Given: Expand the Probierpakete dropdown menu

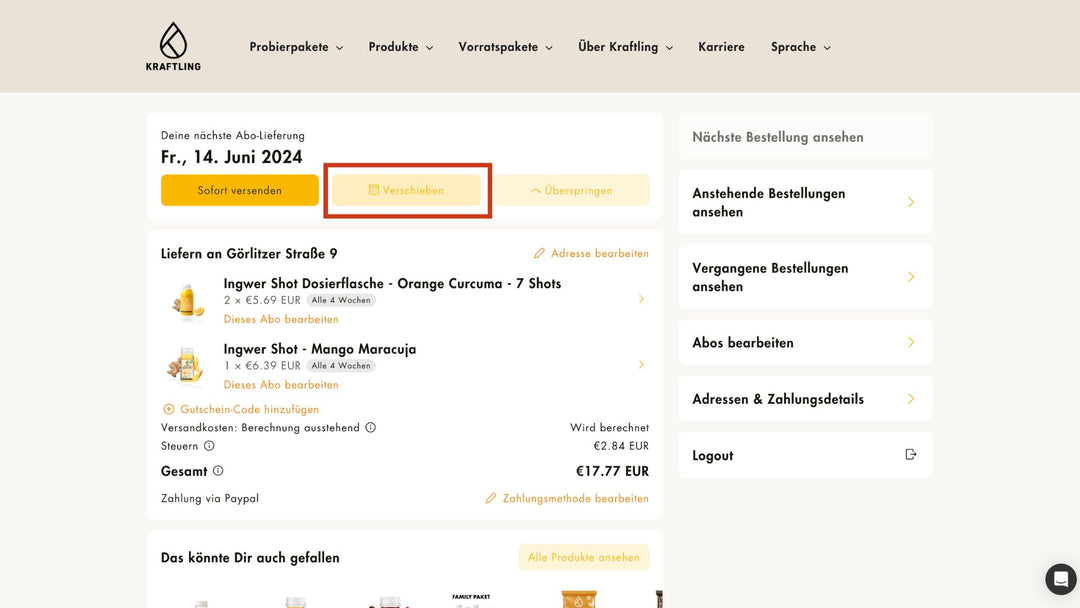Looking at the screenshot, I should 296,47.
